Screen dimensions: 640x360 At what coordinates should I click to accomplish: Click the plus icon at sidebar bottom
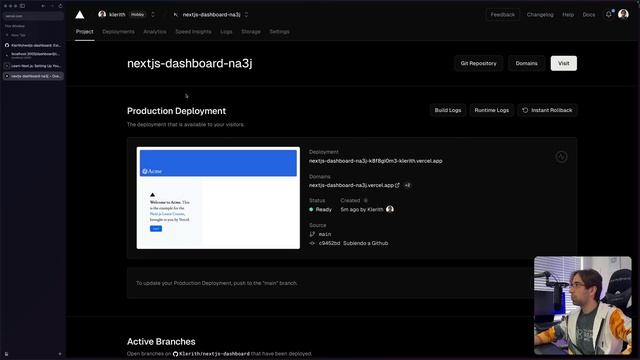[60, 354]
